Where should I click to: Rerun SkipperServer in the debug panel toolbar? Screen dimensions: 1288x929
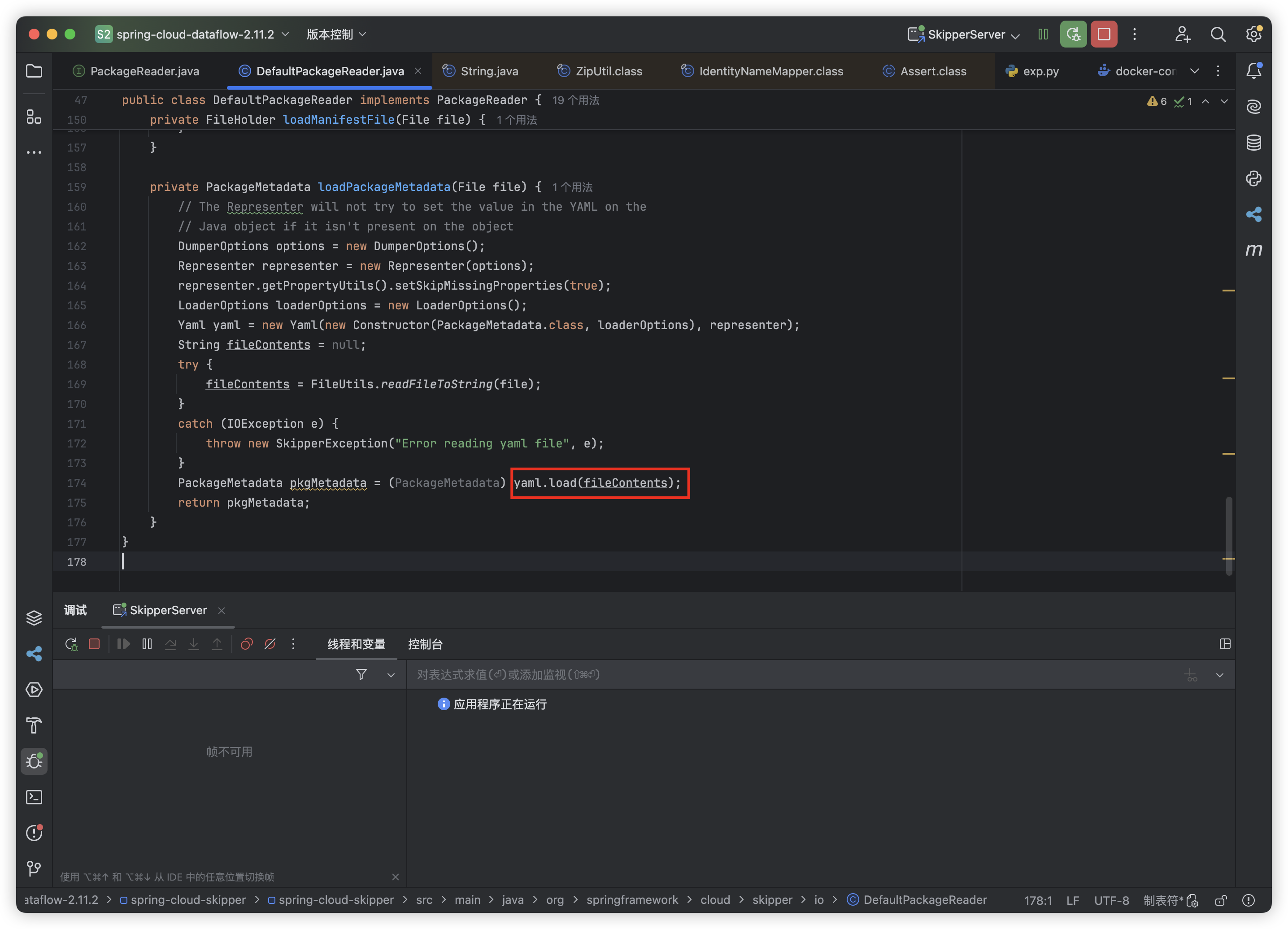[71, 644]
